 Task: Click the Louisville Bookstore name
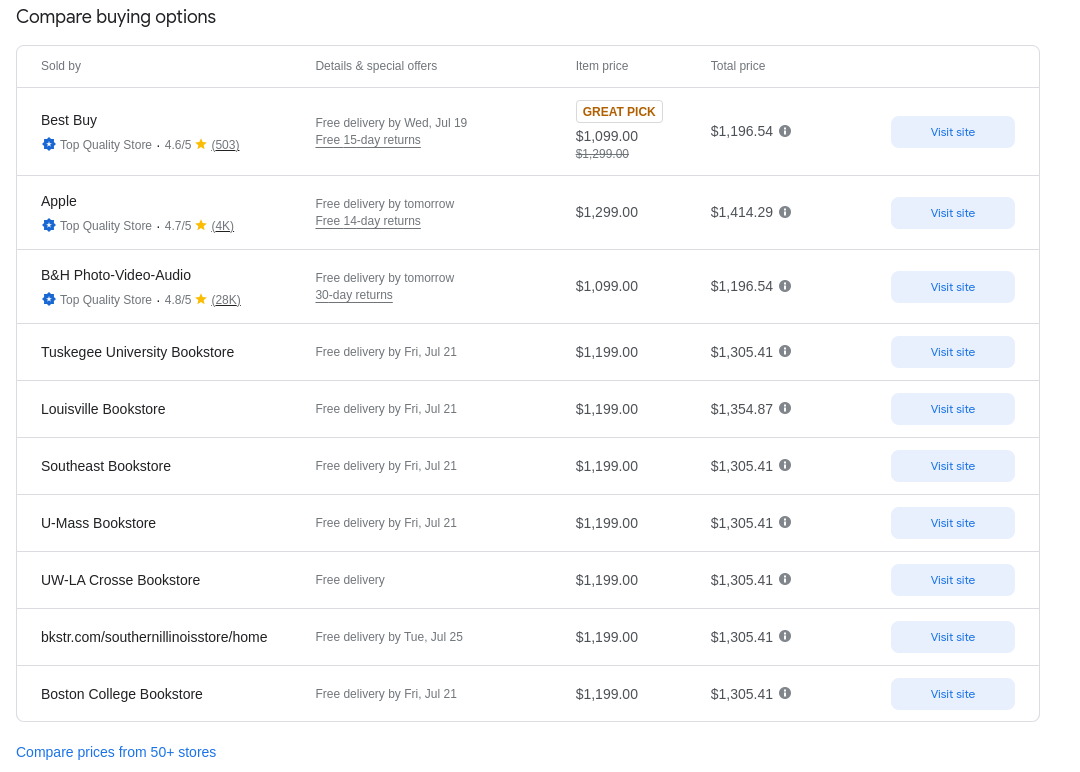103,409
